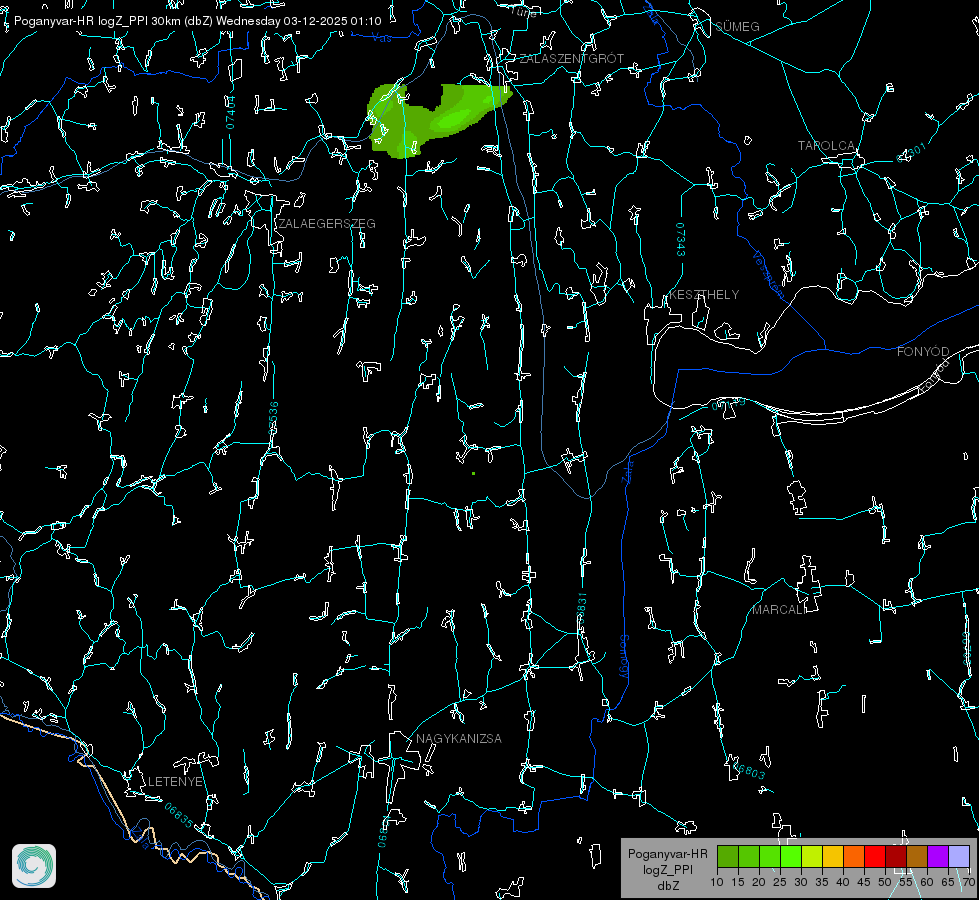Screen dimensions: 979x900
Task: Pick the yellow 35-40 dBZ legend swatch
Action: pos(832,856)
